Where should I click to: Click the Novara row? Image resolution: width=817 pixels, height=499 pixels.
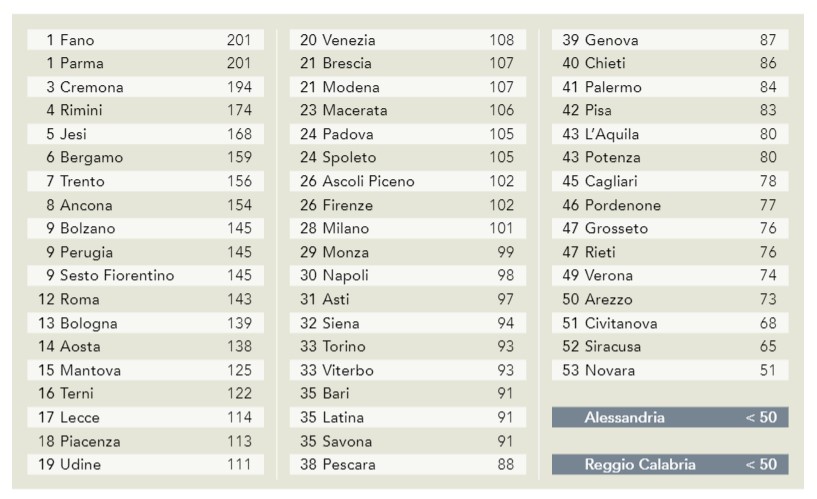(669, 370)
